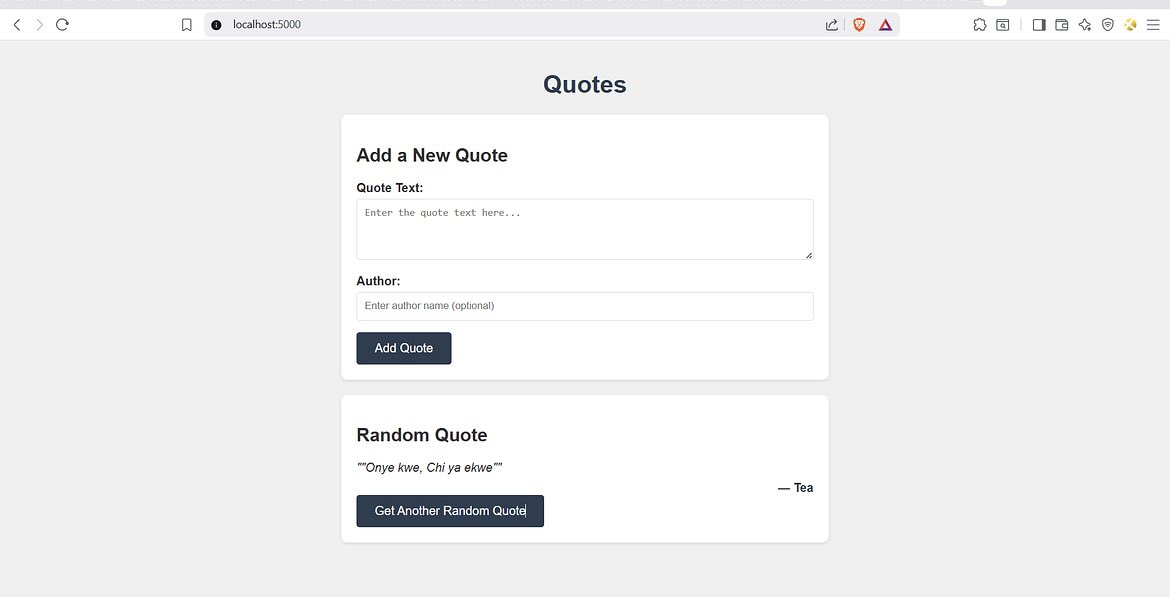Image resolution: width=1170 pixels, height=597 pixels.
Task: Click into the Quote Text textarea
Action: point(584,229)
